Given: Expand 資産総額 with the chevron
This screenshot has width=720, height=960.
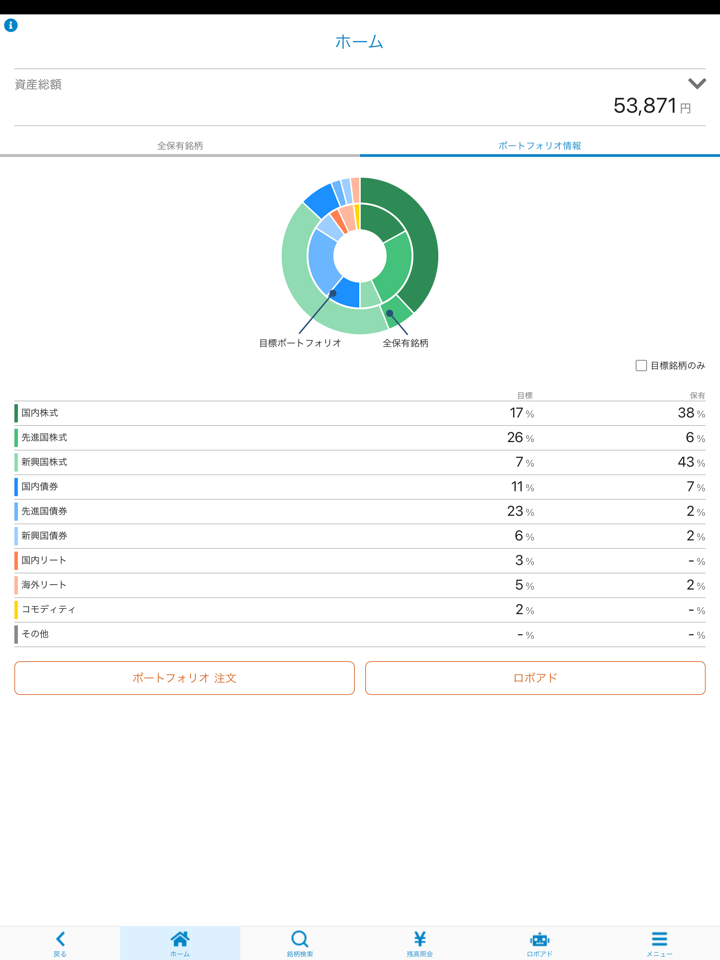Looking at the screenshot, I should (x=697, y=84).
